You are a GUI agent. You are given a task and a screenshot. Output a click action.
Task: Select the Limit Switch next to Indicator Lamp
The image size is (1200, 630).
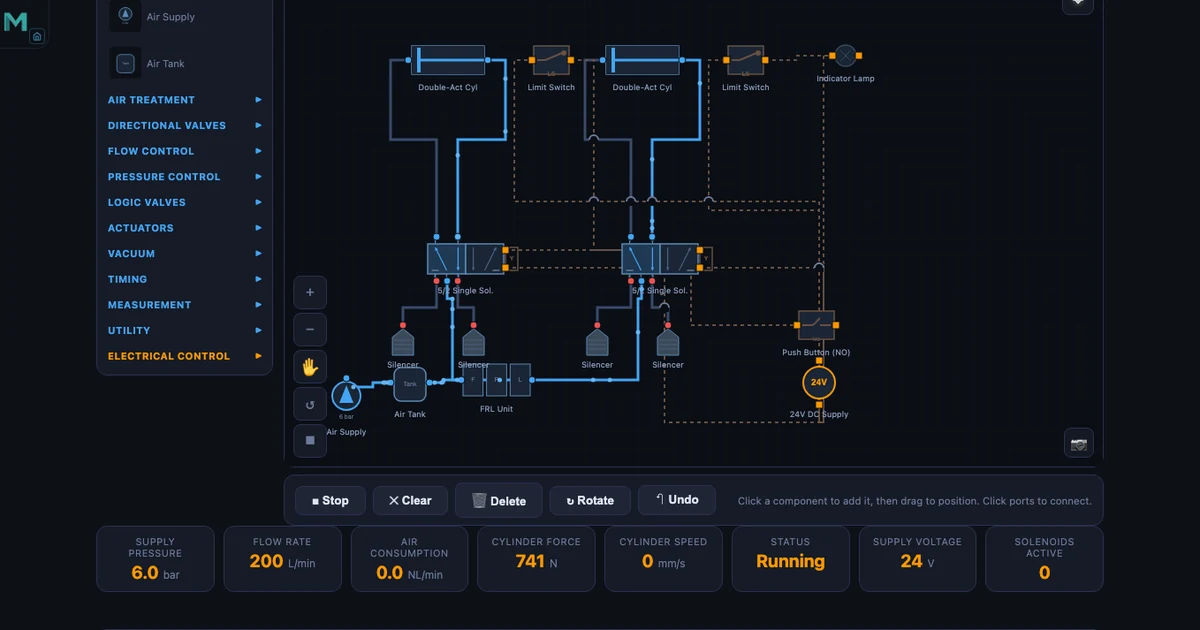click(x=745, y=61)
